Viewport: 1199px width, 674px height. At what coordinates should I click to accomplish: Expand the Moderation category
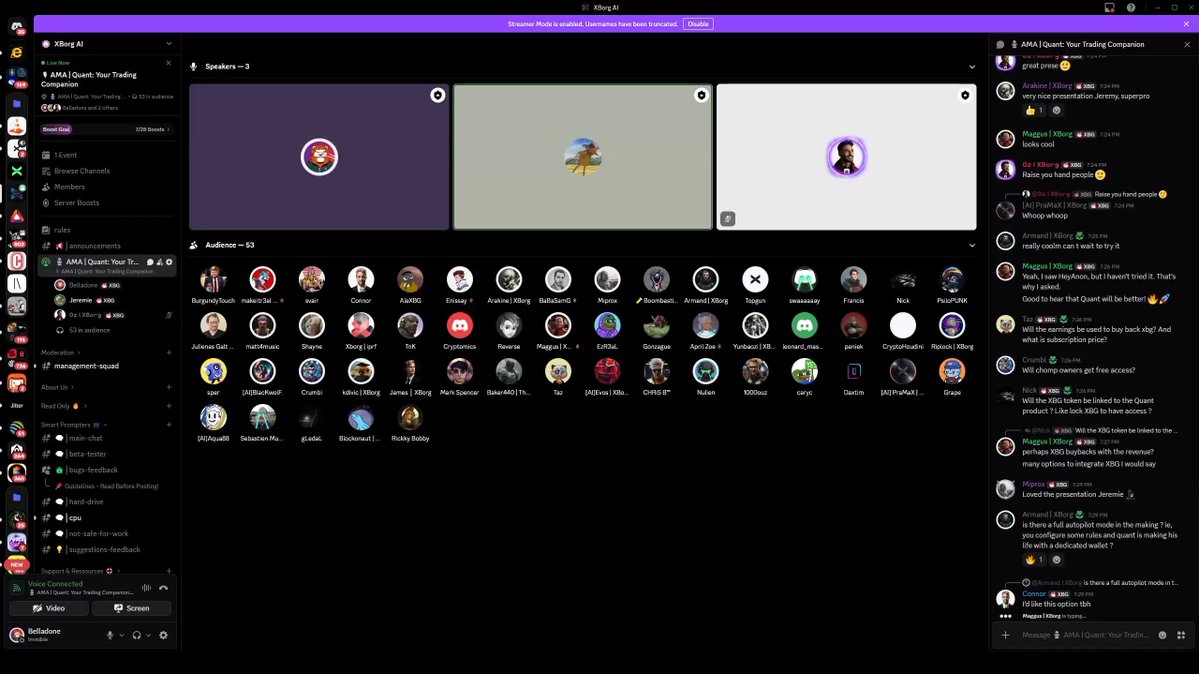(60, 353)
